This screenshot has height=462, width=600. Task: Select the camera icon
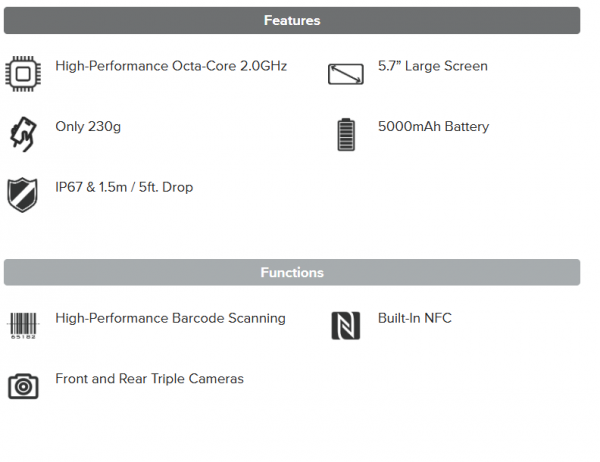pos(23,386)
